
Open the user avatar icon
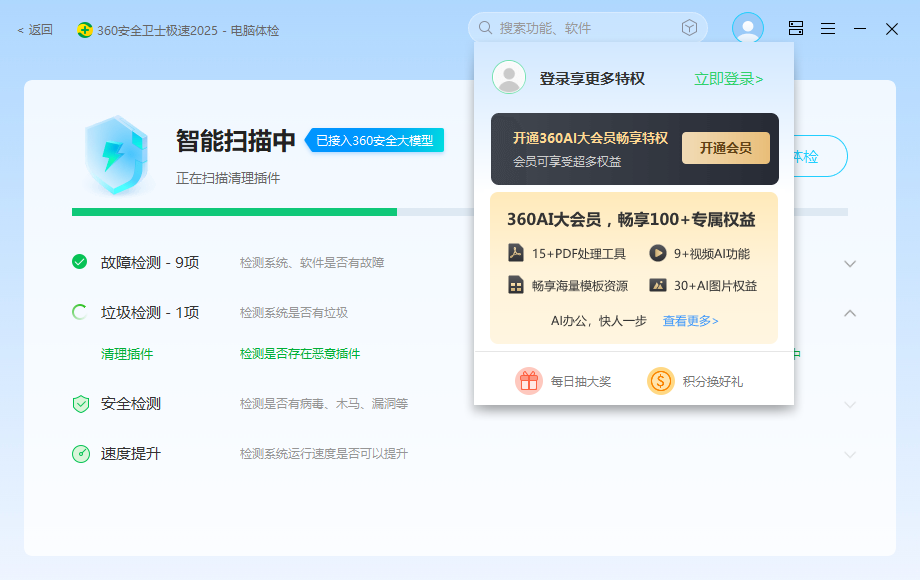click(x=747, y=28)
